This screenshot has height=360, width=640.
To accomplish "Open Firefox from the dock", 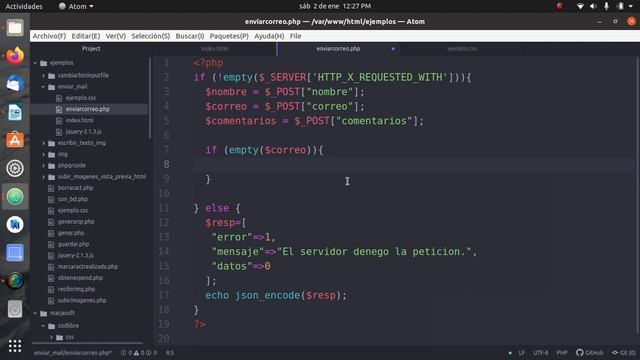I will tap(15, 56).
